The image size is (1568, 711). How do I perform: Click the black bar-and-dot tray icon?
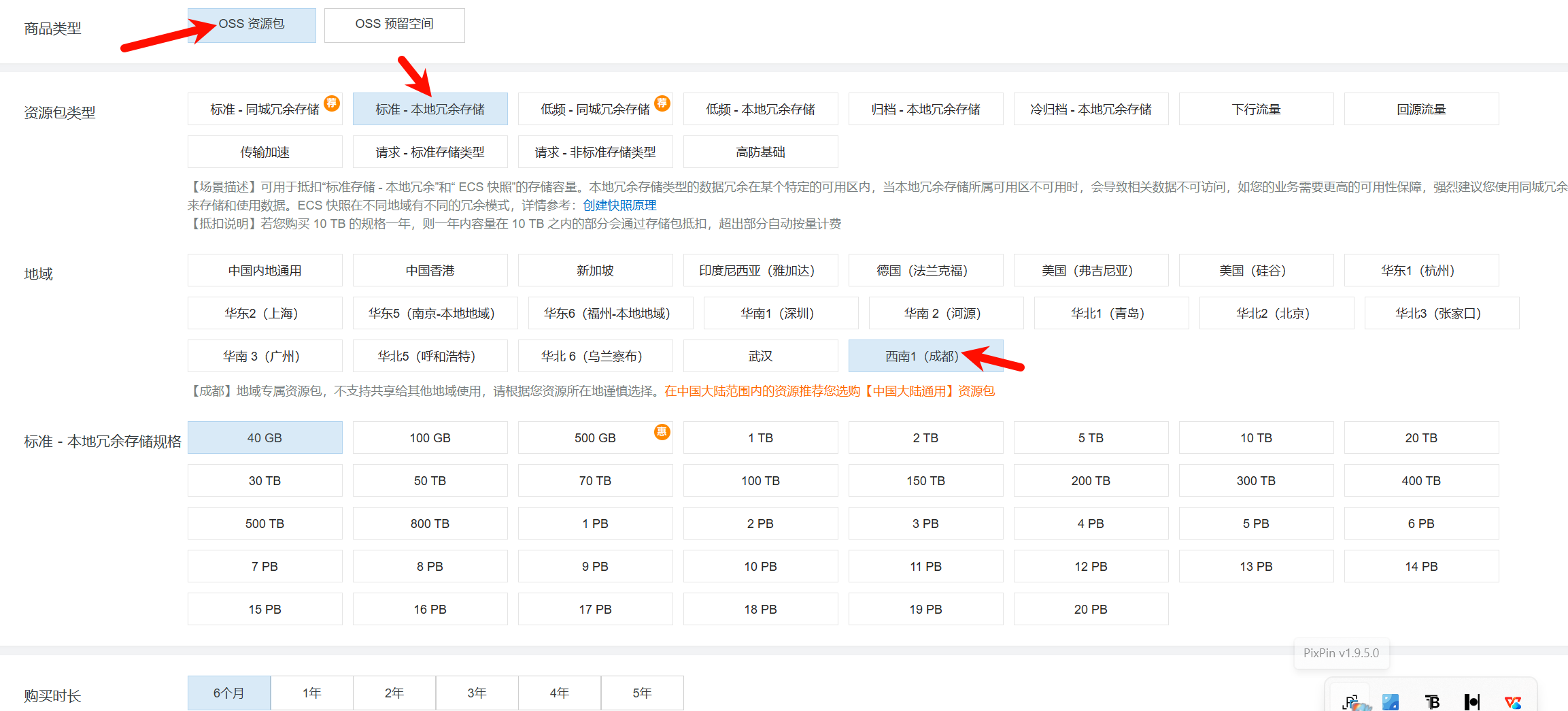1472,702
